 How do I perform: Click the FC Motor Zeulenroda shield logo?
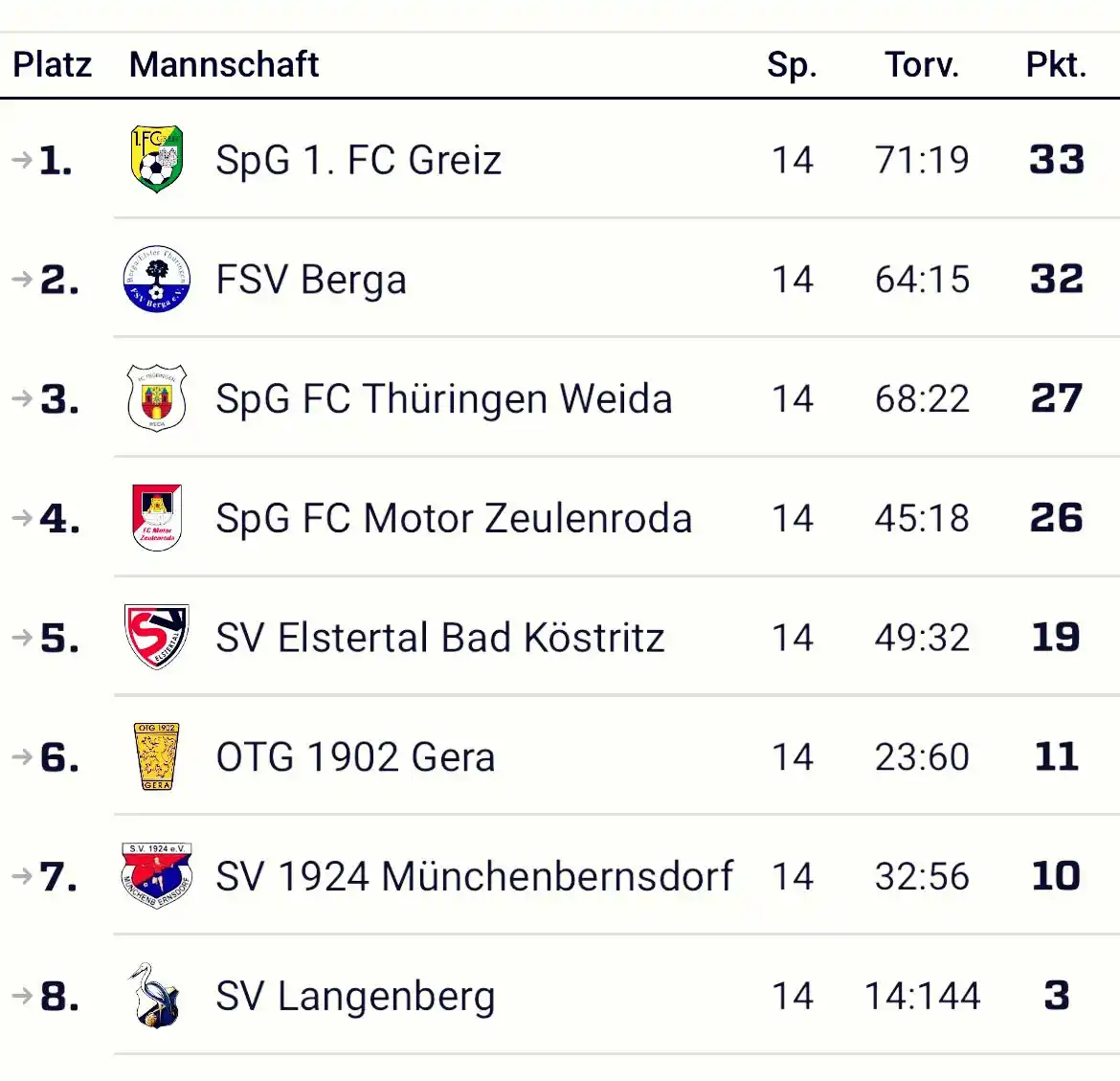156,518
